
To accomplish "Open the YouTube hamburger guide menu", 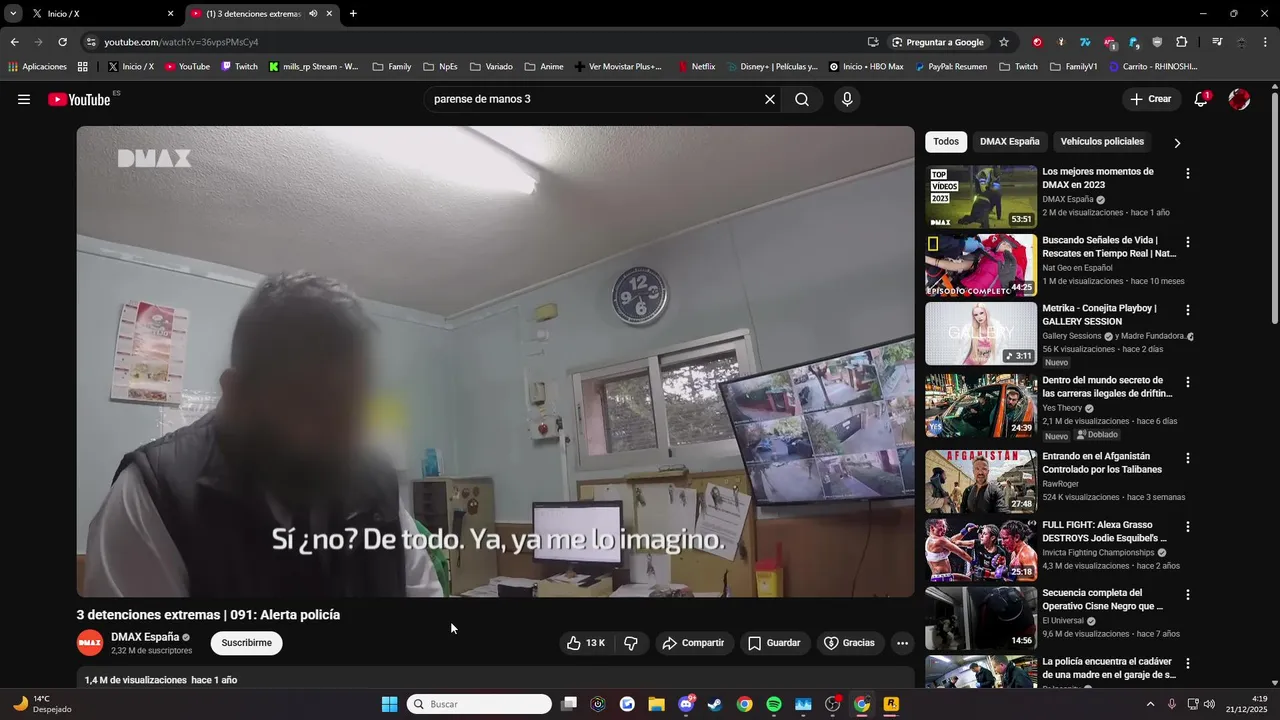I will pyautogui.click(x=24, y=99).
